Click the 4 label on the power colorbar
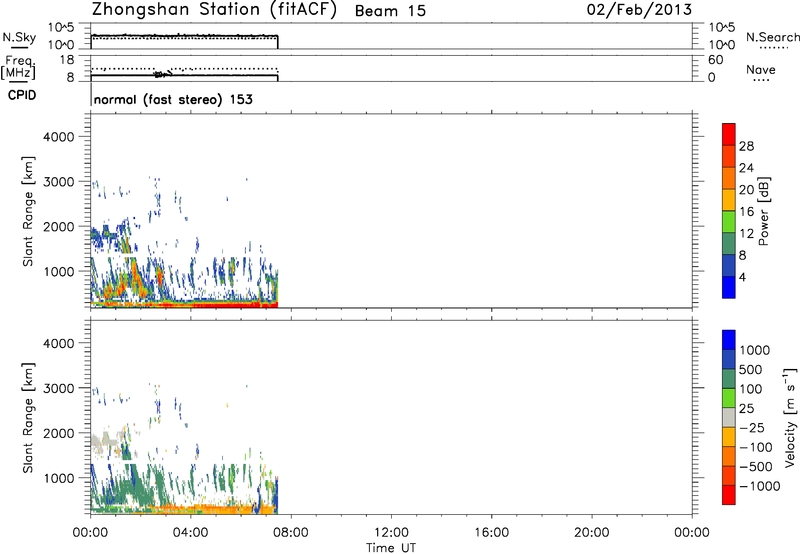800x554 pixels. click(742, 278)
